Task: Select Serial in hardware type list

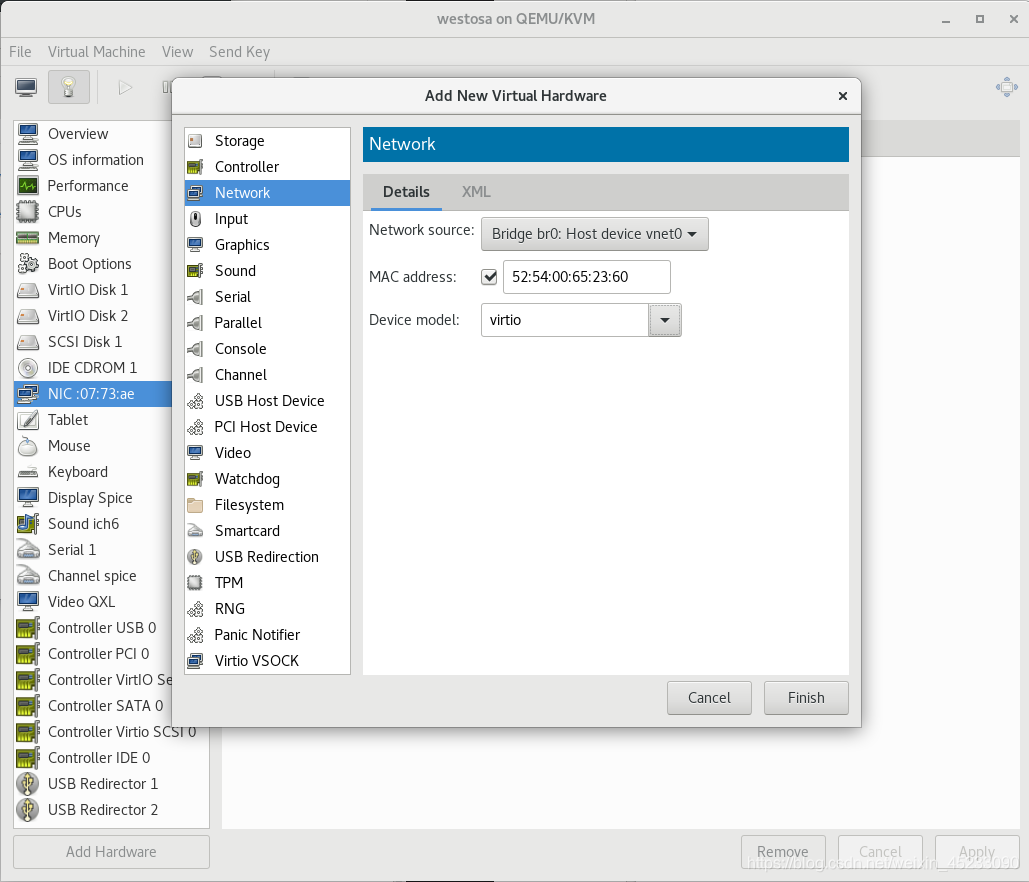Action: pyautogui.click(x=268, y=297)
